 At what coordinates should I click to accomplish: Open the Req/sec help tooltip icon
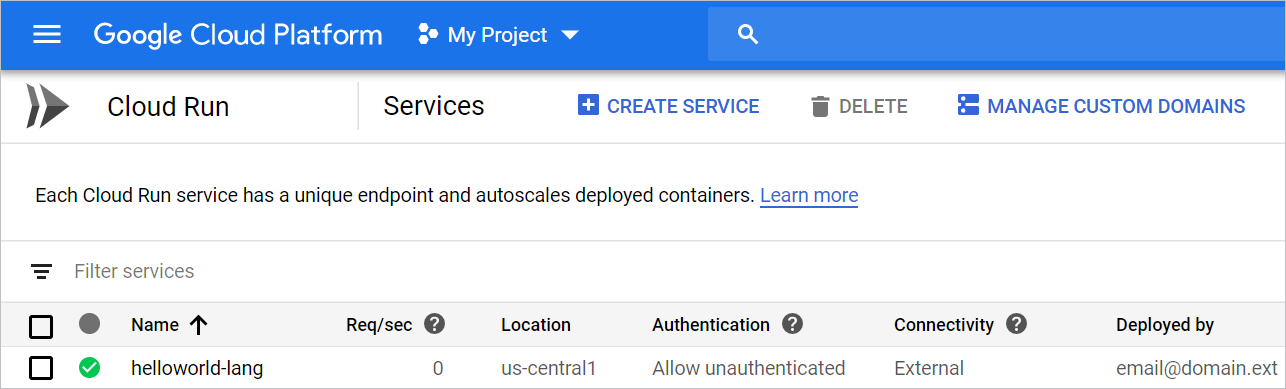[434, 324]
